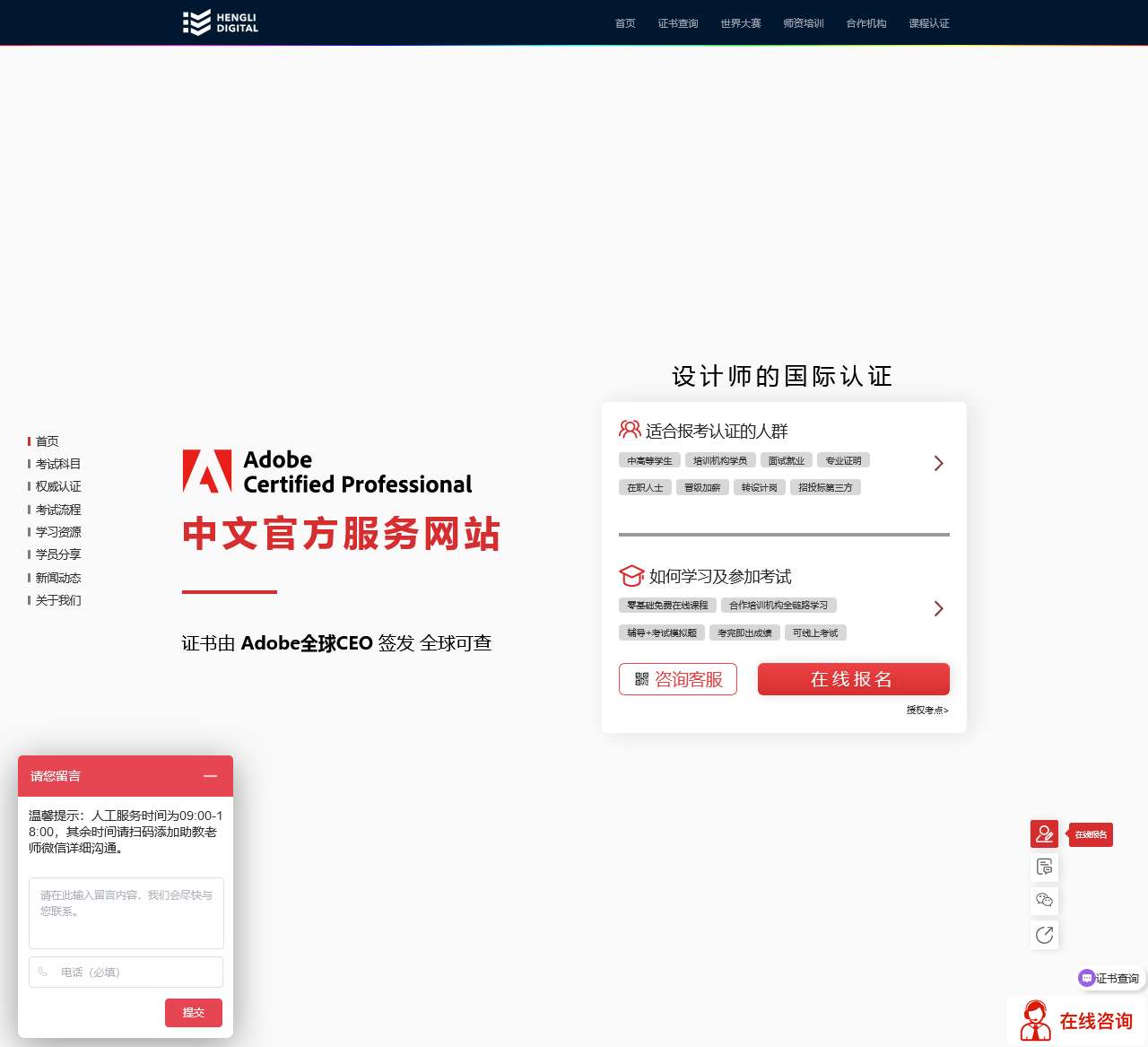Image resolution: width=1148 pixels, height=1047 pixels.
Task: Click the graduation cap icon beside 如何学习及参加考试
Action: point(631,576)
